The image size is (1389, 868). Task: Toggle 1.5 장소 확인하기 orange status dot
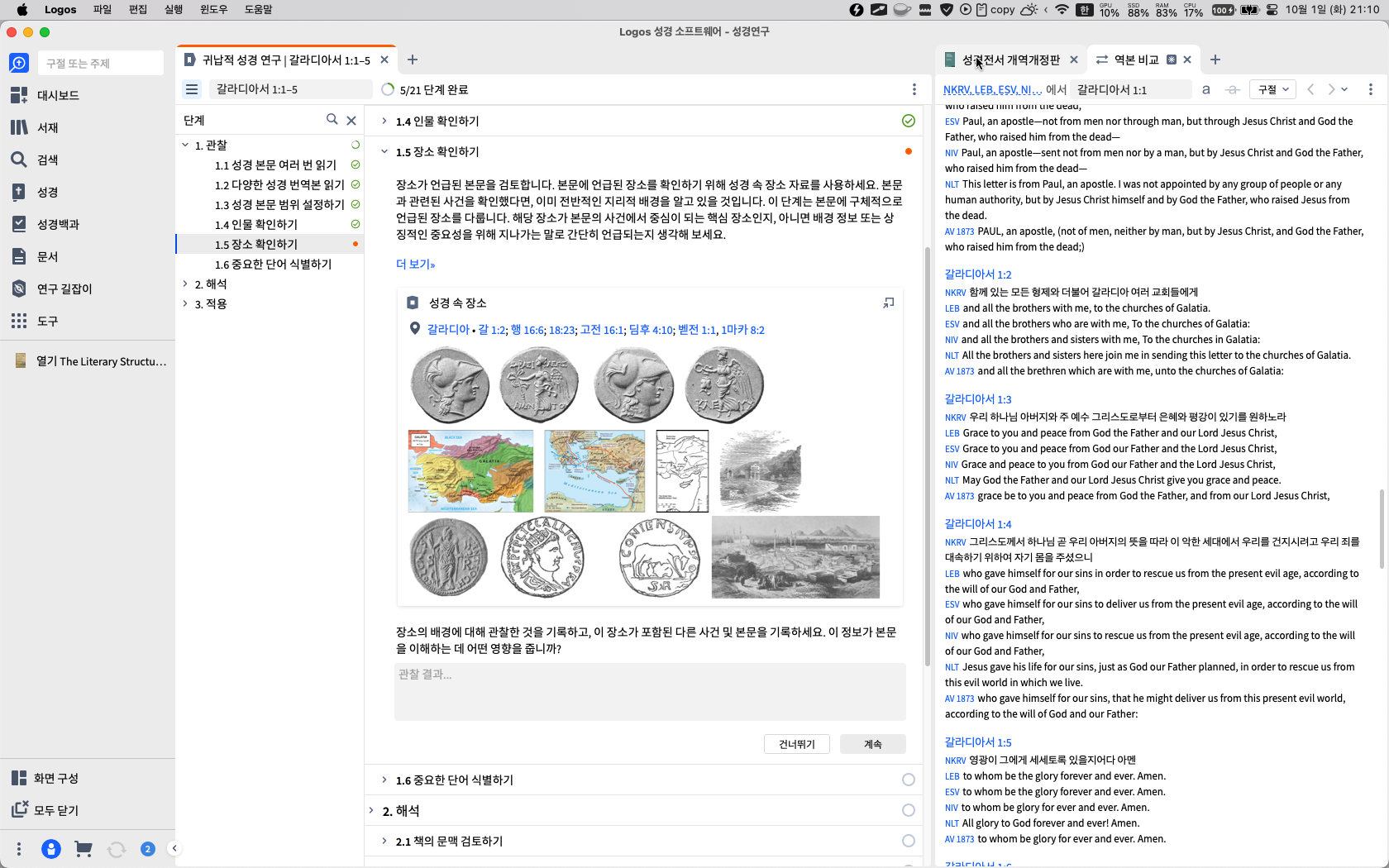pos(909,151)
